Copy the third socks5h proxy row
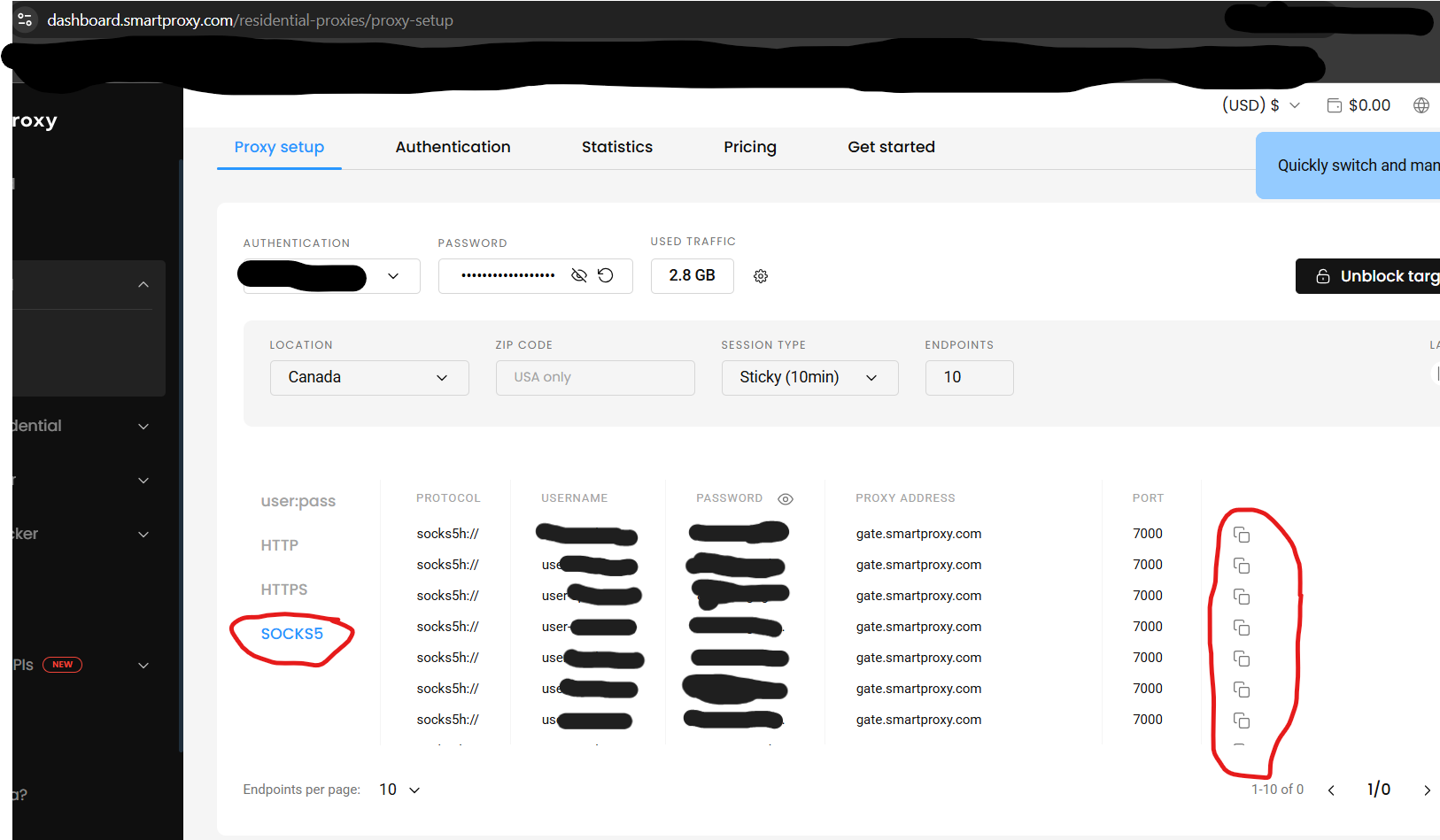This screenshot has height=840, width=1440. (x=1242, y=597)
